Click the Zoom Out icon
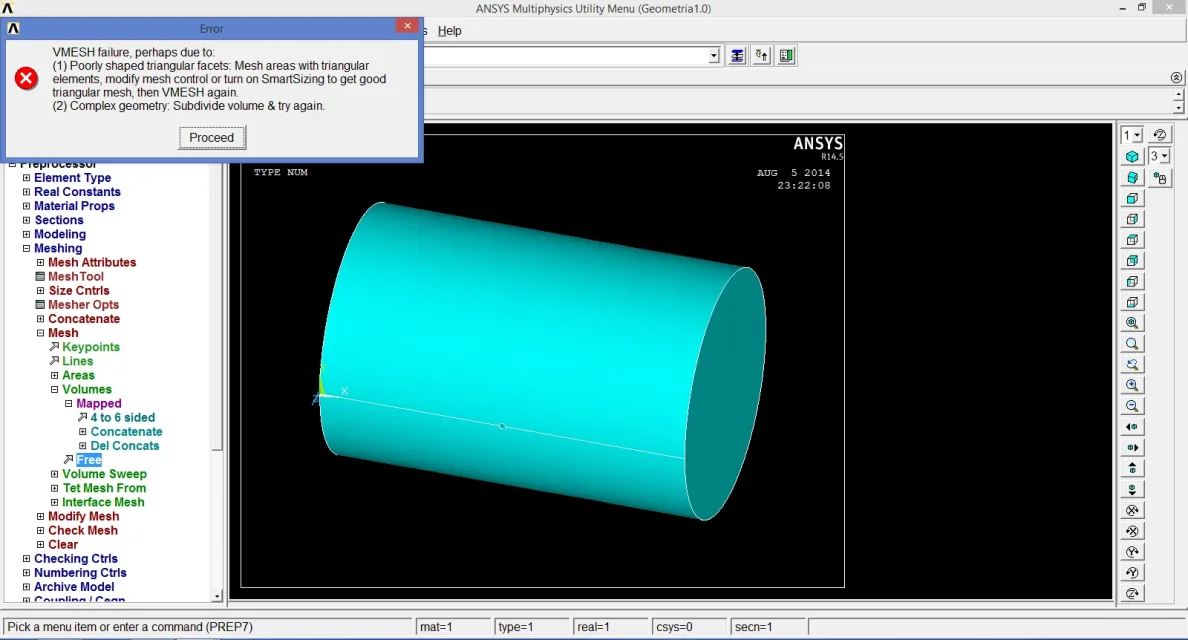 point(1132,406)
